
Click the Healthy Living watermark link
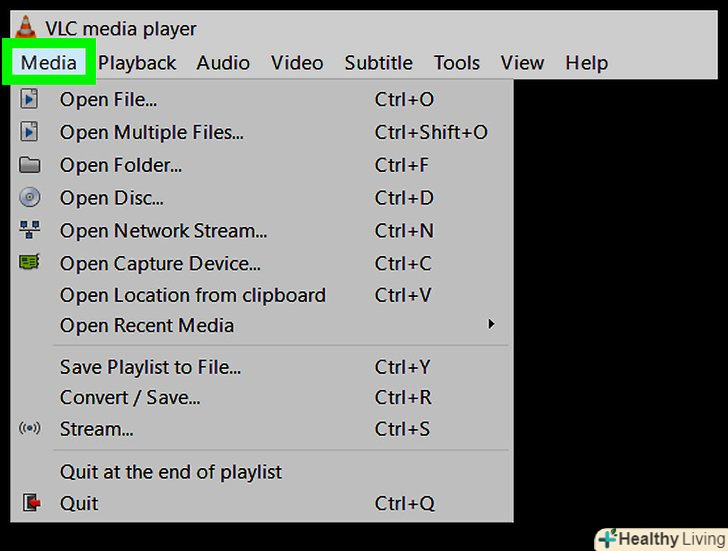[661, 539]
